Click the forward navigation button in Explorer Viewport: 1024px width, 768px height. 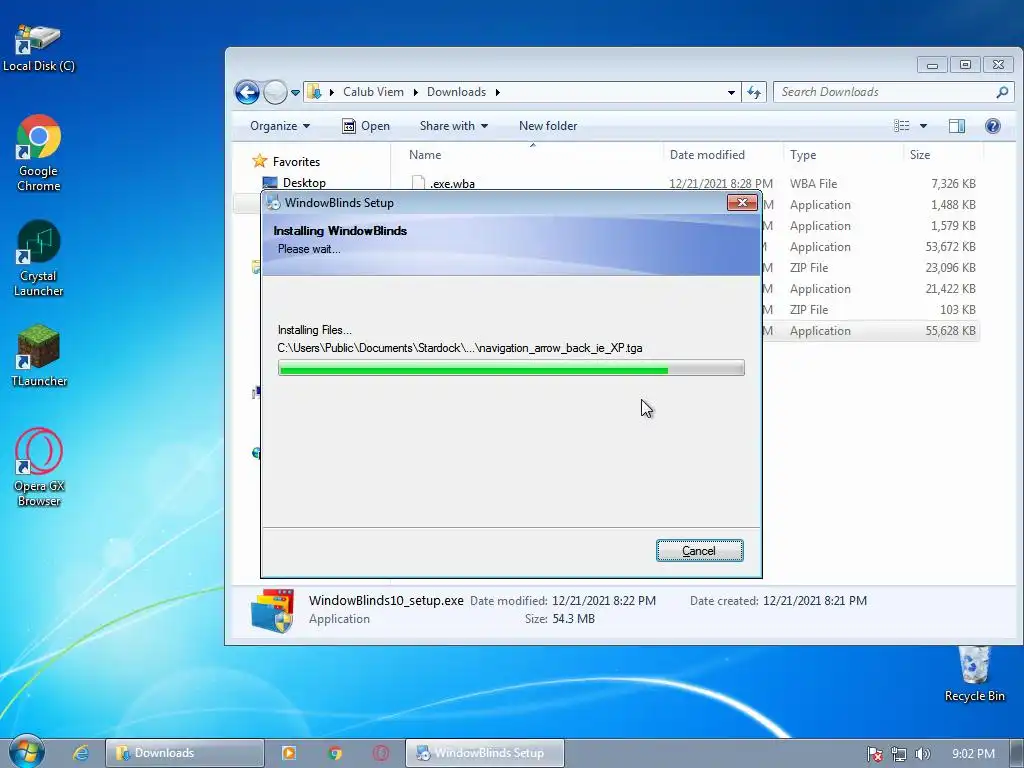(275, 92)
